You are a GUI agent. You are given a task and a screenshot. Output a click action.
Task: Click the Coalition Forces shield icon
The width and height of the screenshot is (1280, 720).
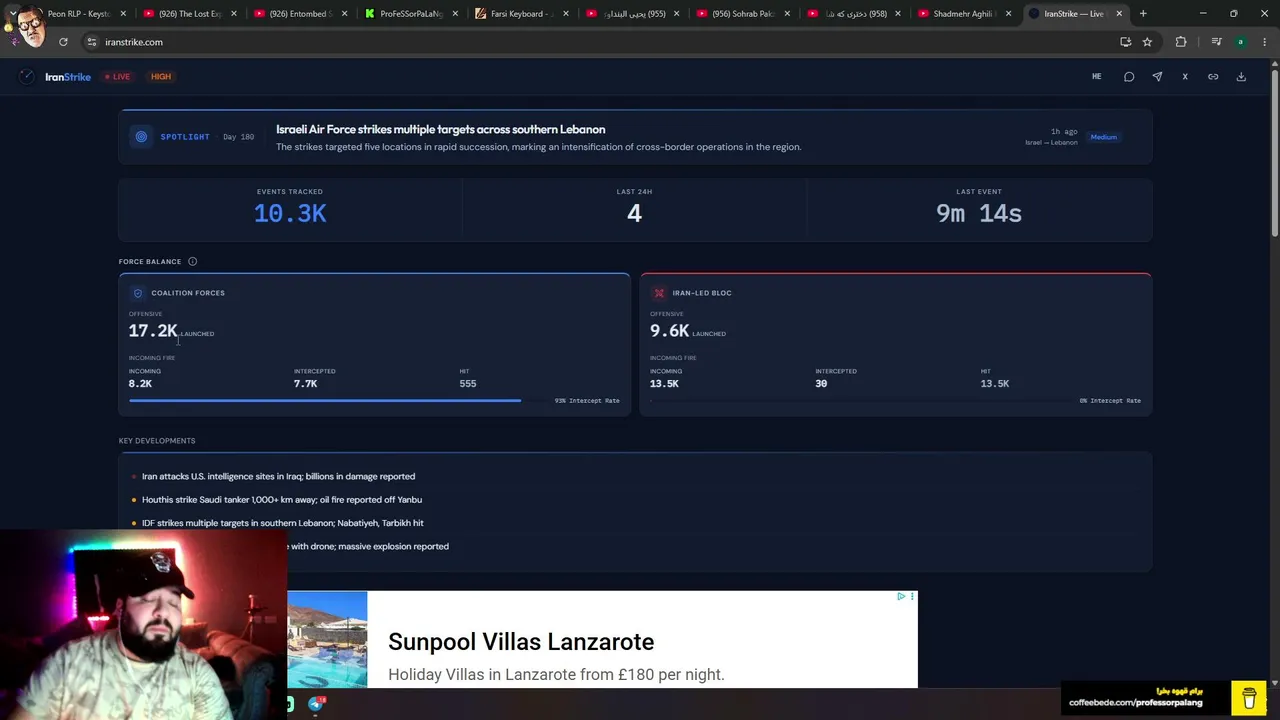[138, 293]
